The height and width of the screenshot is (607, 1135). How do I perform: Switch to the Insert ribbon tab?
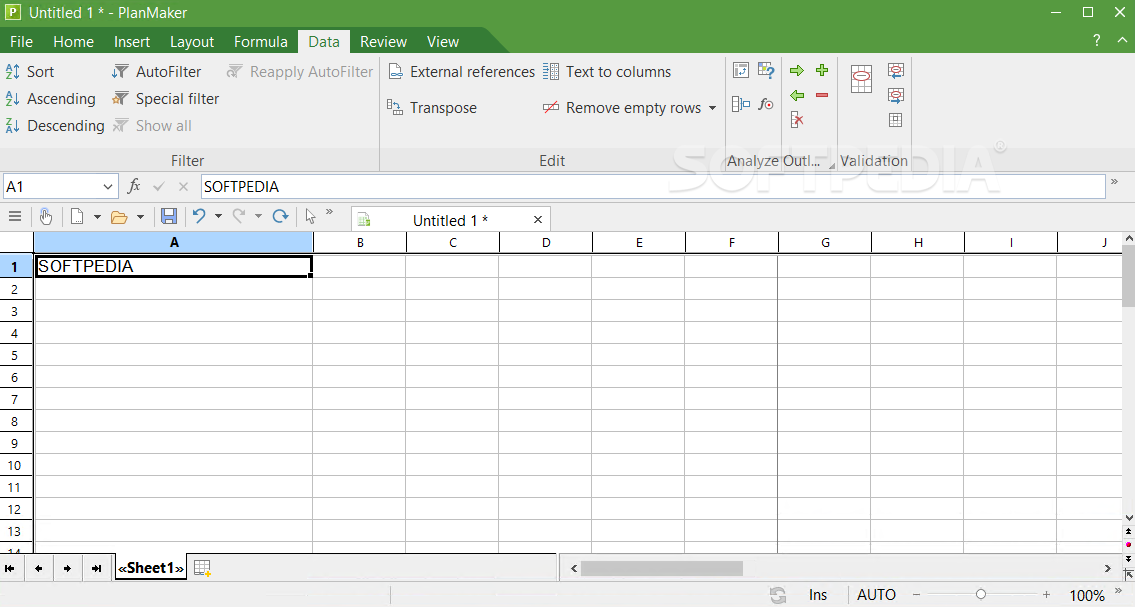click(132, 41)
